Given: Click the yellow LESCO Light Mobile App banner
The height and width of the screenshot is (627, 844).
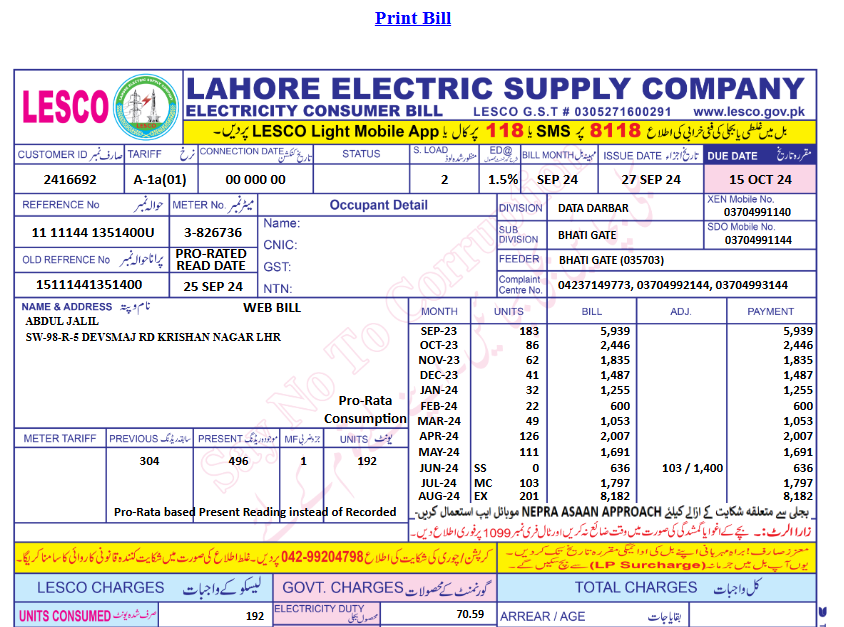Looking at the screenshot, I should 500,131.
